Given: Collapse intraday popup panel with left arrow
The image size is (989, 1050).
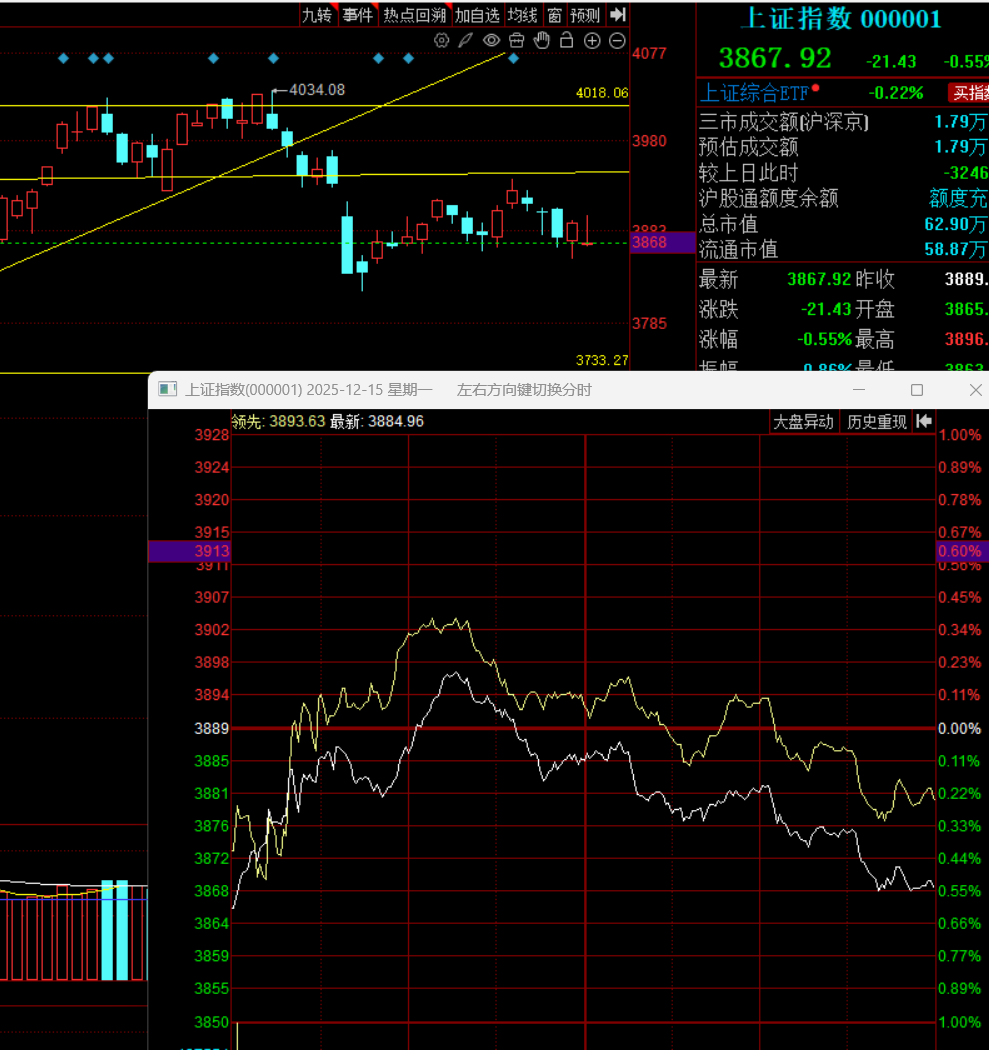Looking at the screenshot, I should pos(924,422).
